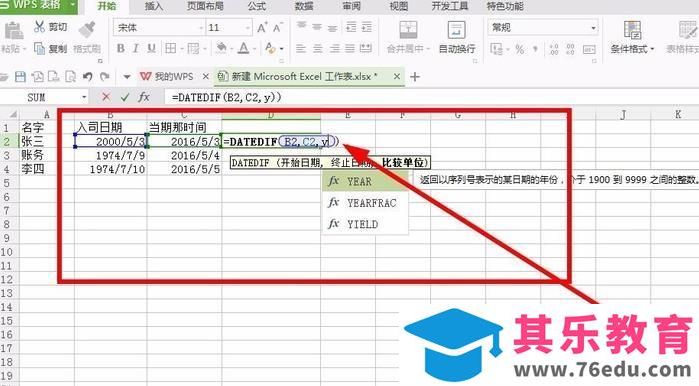Click the percent style icon
699x386 pixels.
tap(520, 49)
